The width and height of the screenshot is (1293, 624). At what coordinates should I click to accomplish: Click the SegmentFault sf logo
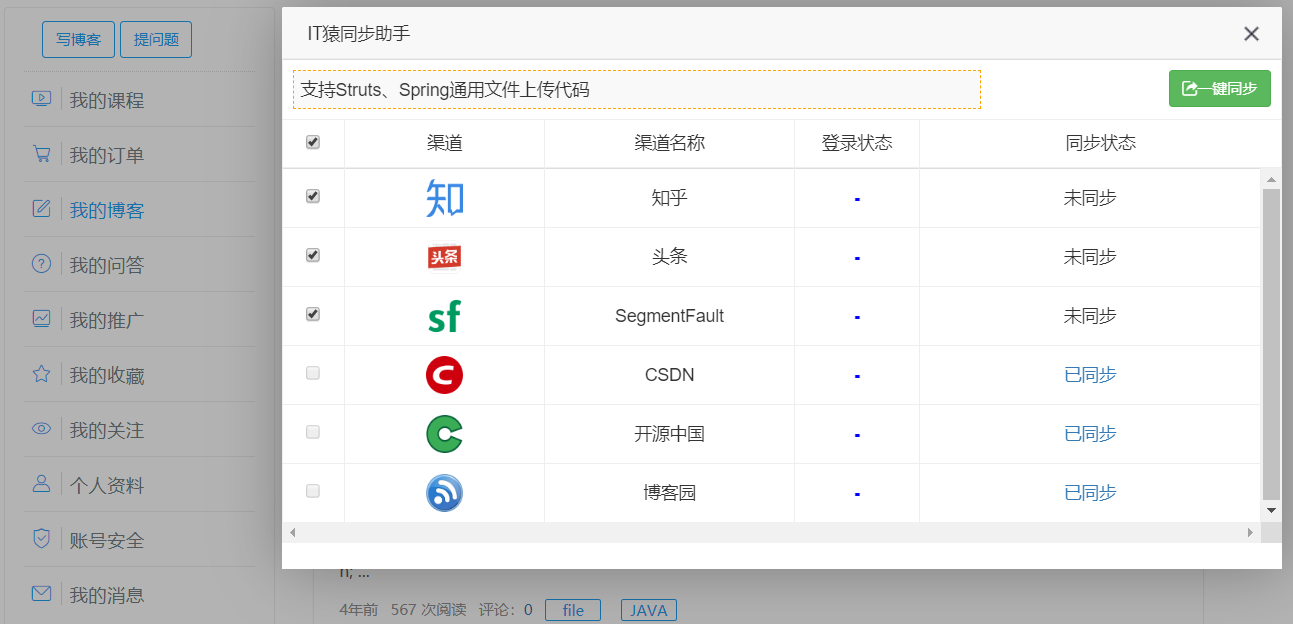point(444,317)
